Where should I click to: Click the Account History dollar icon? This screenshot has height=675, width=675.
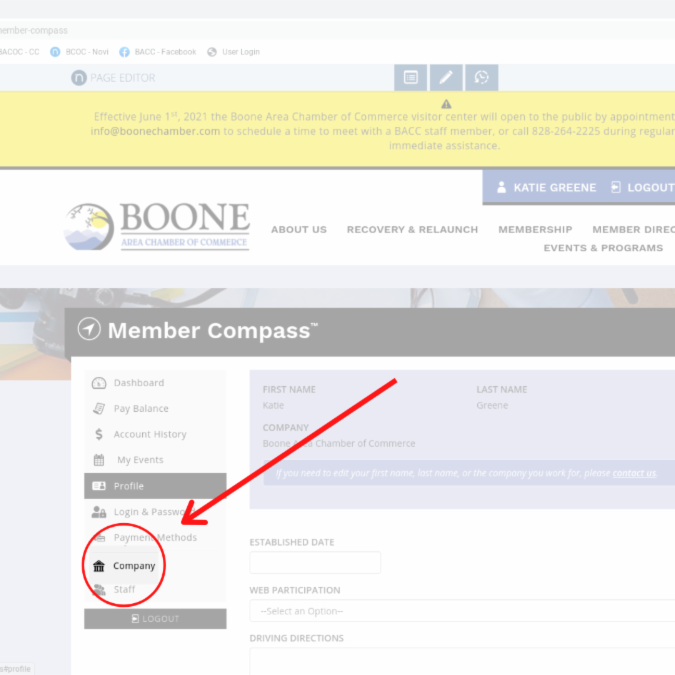tap(99, 434)
